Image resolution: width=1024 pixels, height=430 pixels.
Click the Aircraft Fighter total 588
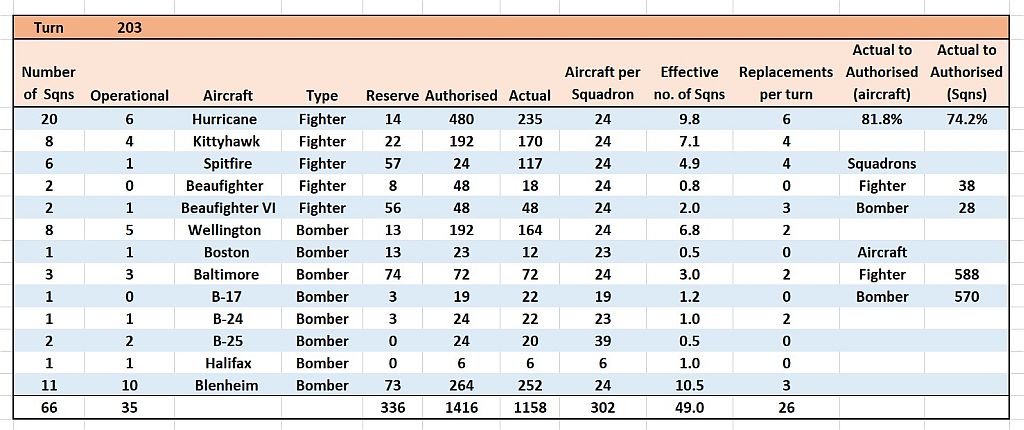[966, 274]
